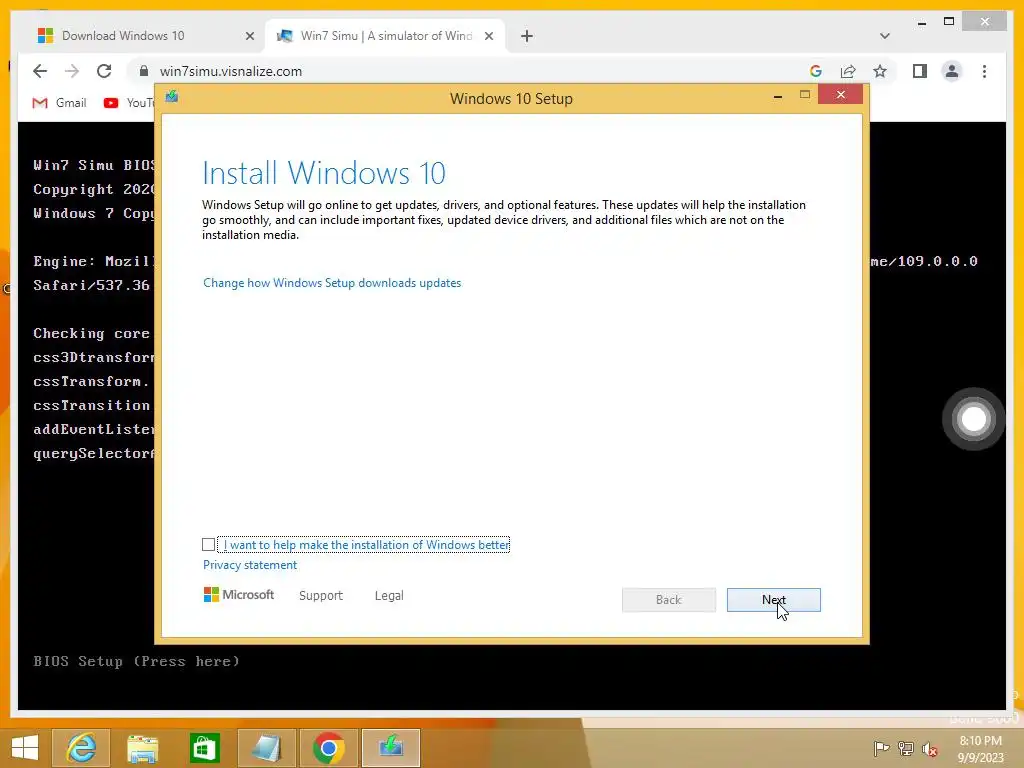Click the Google icon in address bar
Screen dimensions: 1024x768
[x=816, y=71]
